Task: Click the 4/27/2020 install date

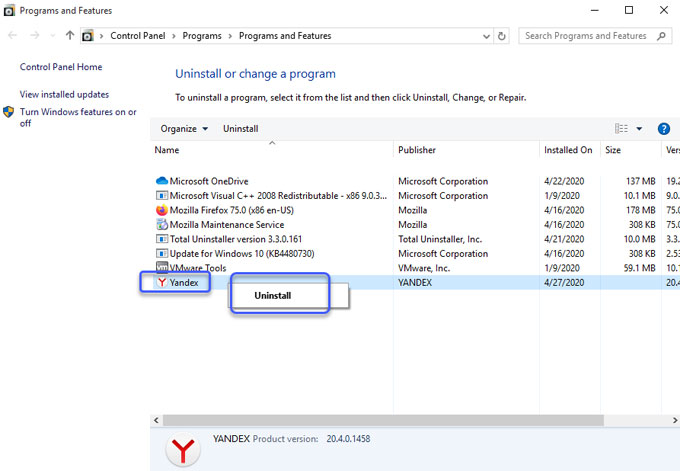Action: point(564,282)
